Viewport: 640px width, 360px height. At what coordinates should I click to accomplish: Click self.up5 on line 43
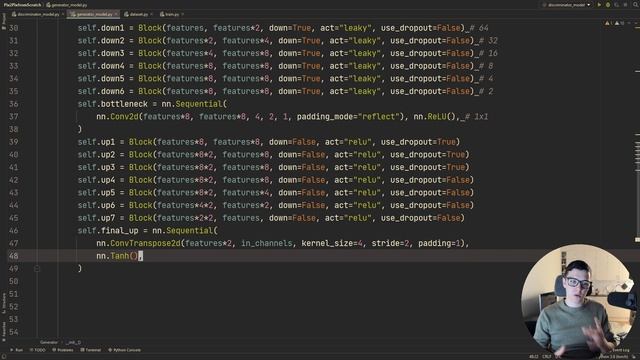(96, 193)
